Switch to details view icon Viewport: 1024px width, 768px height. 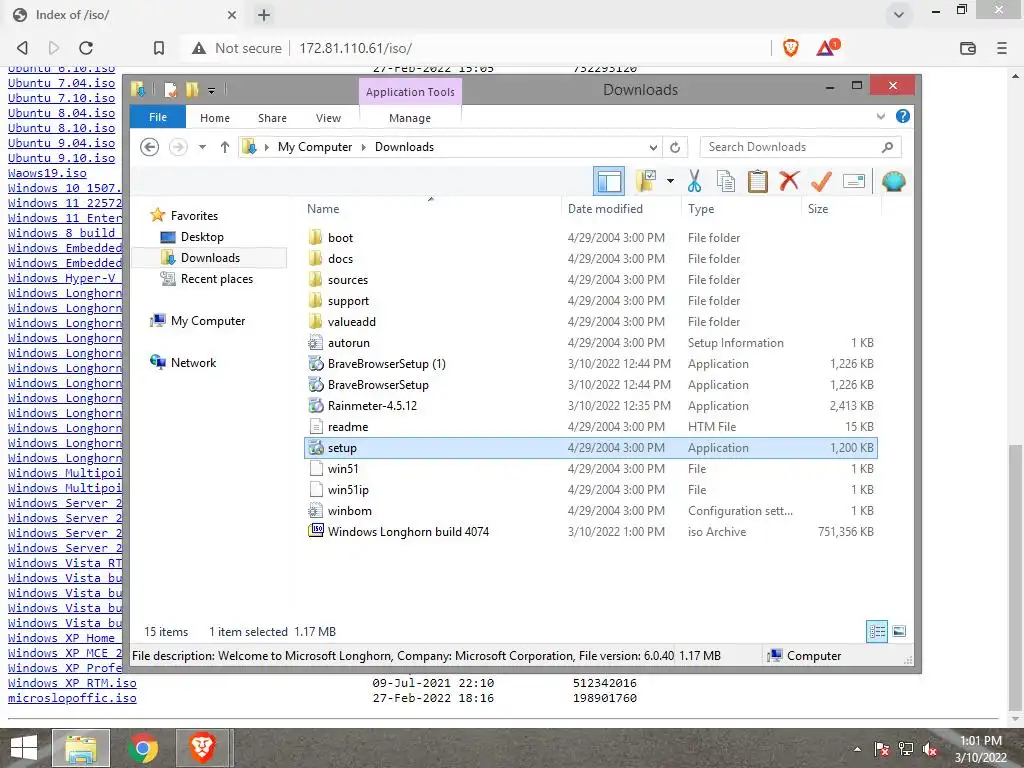[x=877, y=632]
